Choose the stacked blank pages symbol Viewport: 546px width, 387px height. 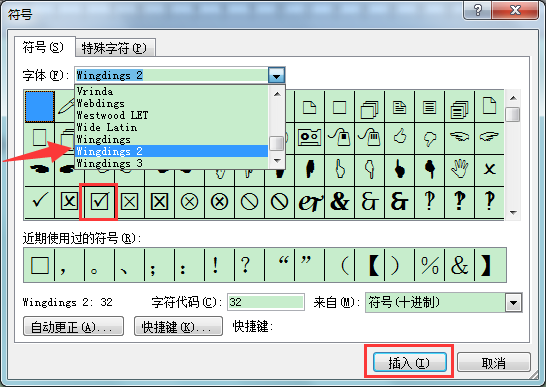coord(369,106)
